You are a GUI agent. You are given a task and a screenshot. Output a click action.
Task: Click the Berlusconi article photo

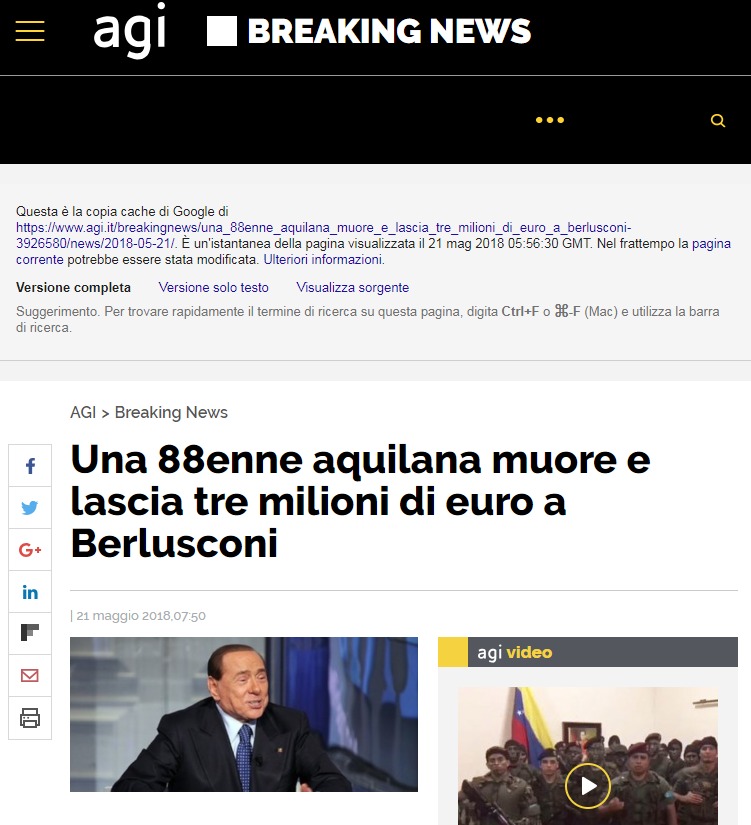click(244, 714)
